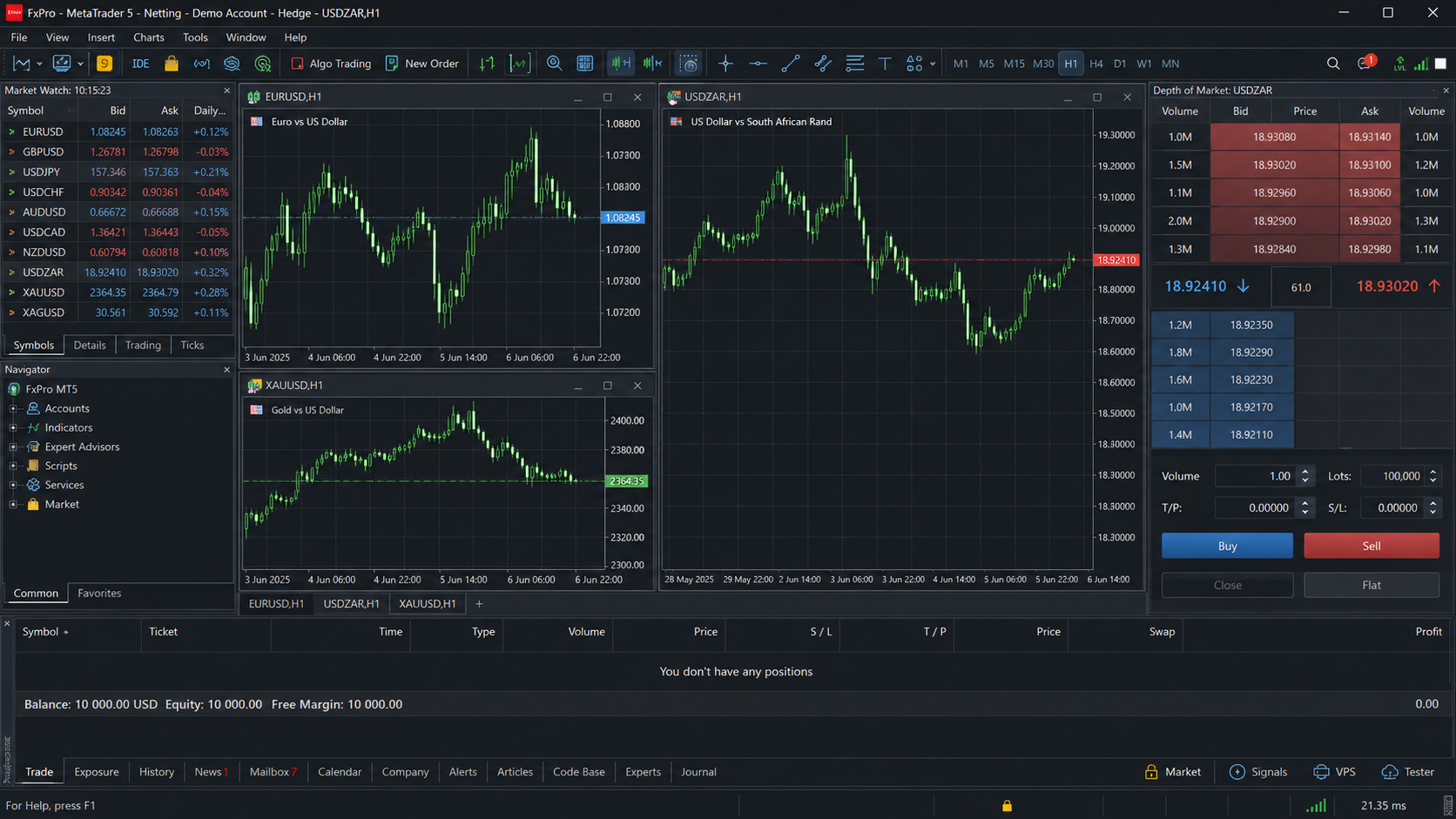Open History tab in Toolbox

(157, 772)
